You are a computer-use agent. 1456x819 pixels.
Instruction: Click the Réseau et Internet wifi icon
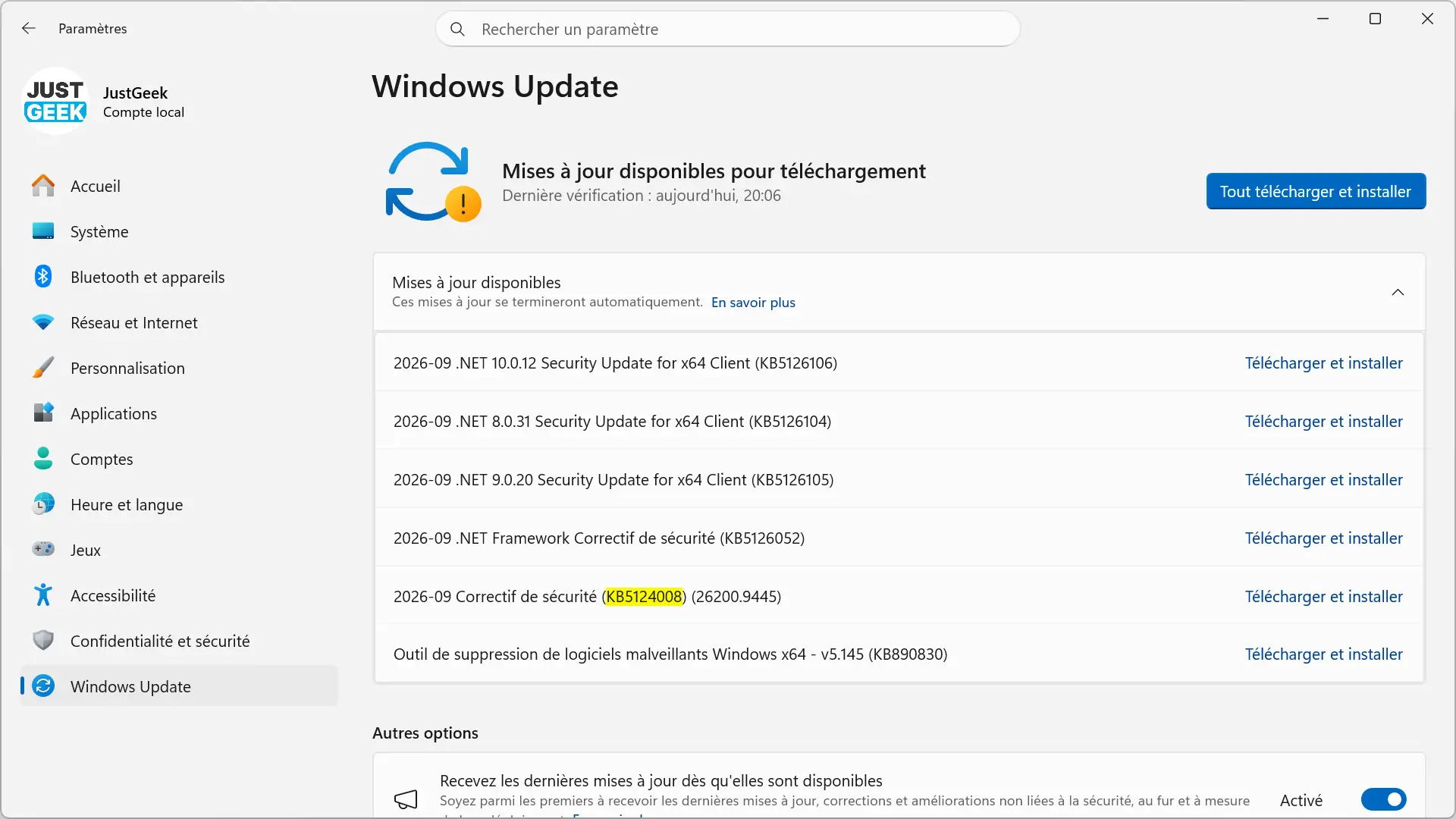(43, 322)
